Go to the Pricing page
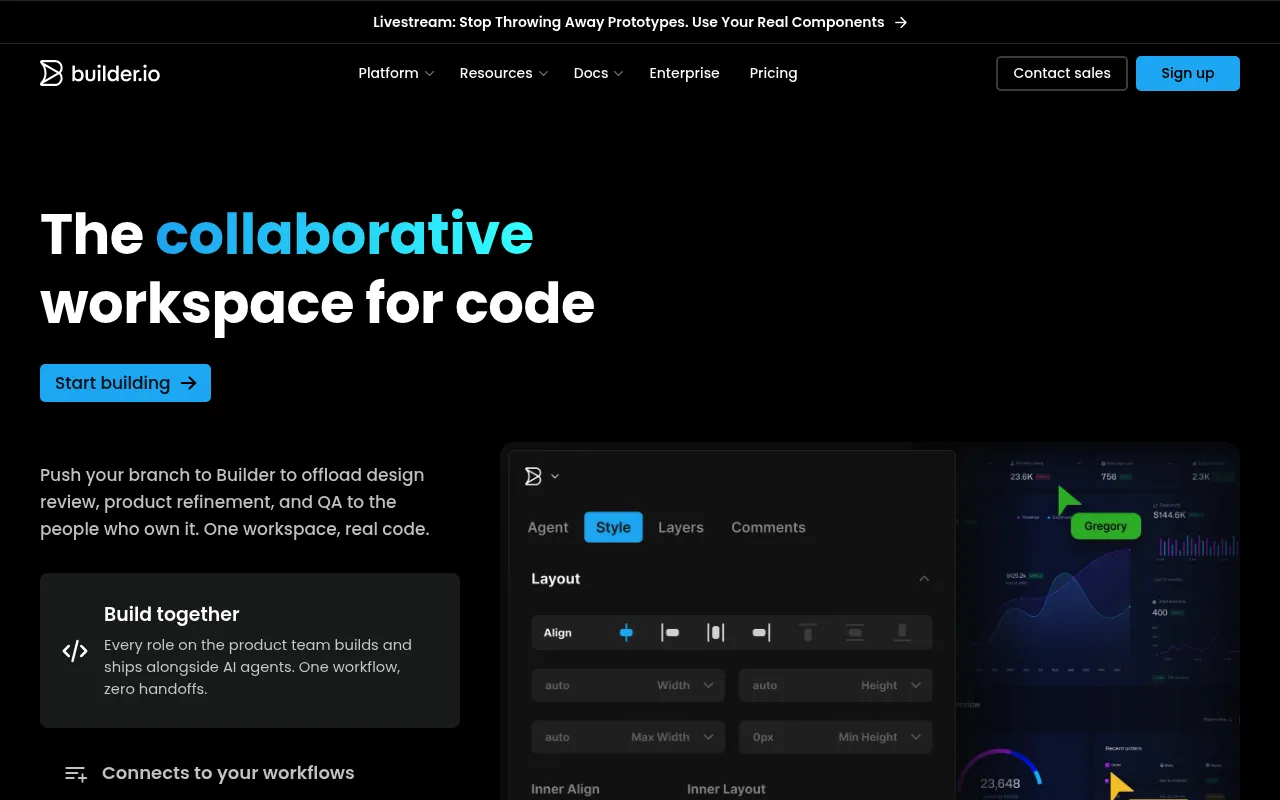Screen dimensions: 1280x800 coord(773,73)
